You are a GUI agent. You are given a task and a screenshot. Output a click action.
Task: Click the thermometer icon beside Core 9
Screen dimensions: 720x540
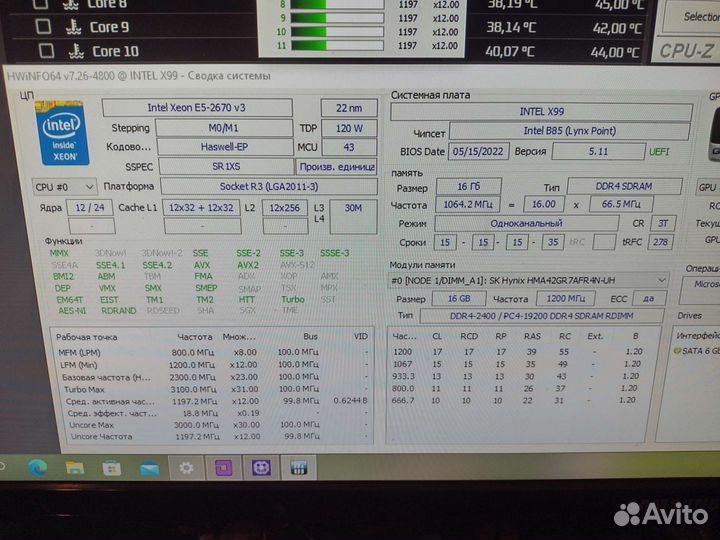coord(73,27)
